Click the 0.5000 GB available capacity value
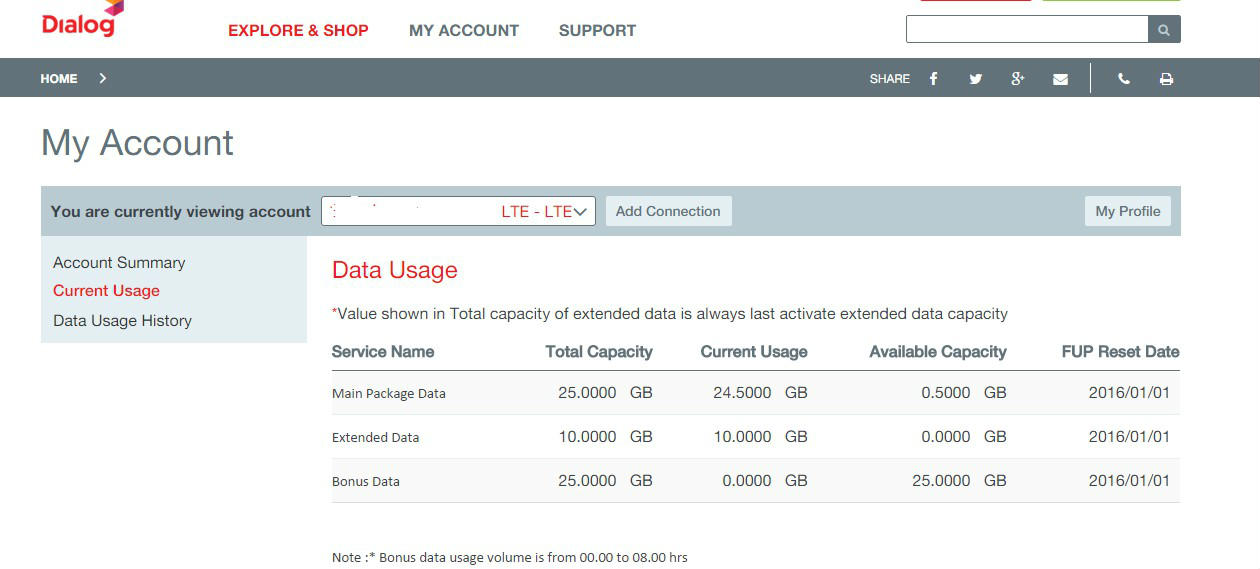1260x569 pixels. pos(964,393)
